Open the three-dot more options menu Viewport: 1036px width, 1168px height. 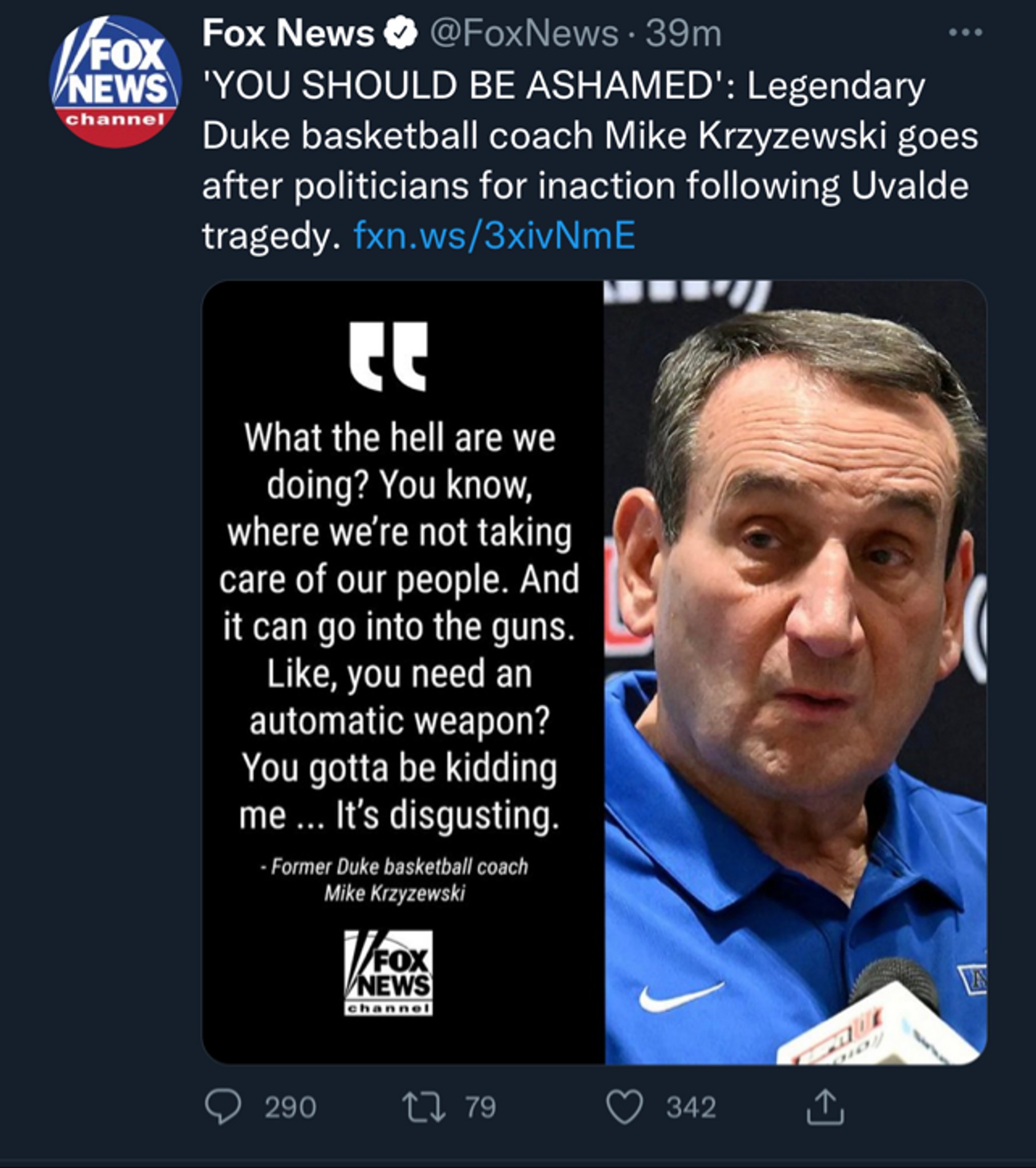click(x=965, y=33)
